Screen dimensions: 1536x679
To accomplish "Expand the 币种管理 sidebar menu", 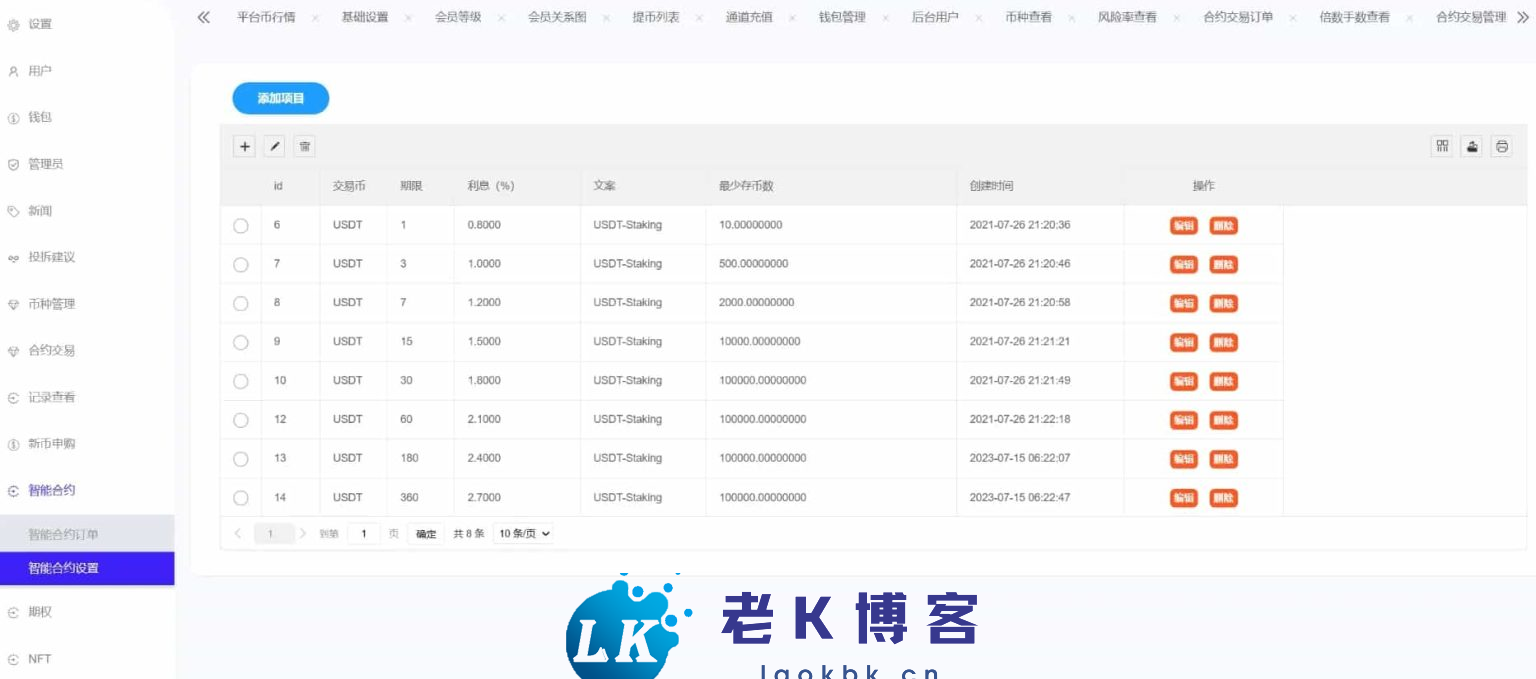I will (52, 304).
